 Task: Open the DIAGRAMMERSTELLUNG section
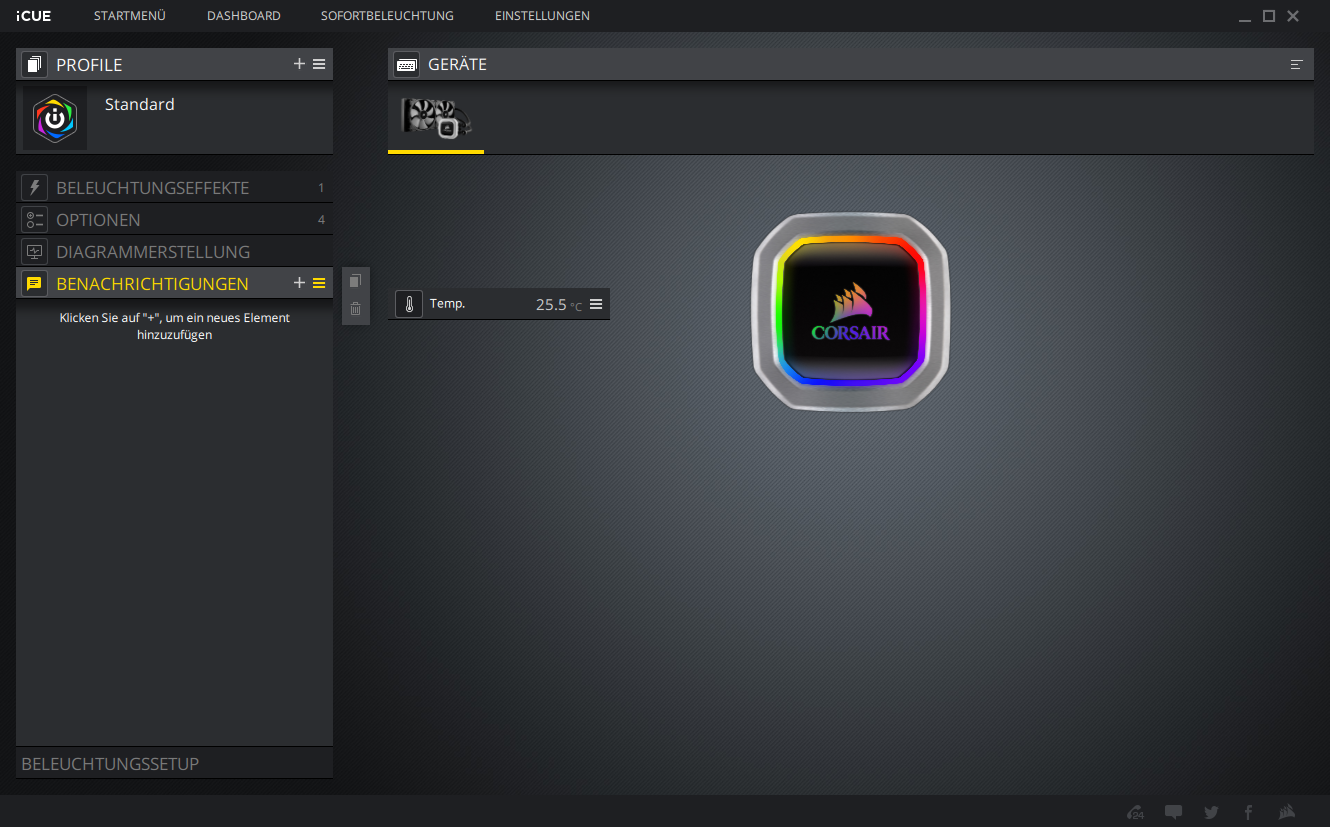point(174,251)
